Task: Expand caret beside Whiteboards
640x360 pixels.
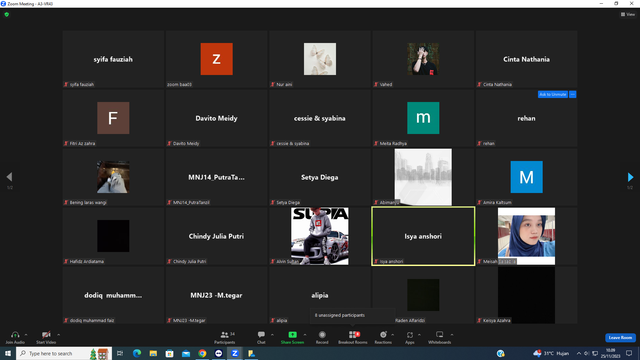Action: pos(452,335)
